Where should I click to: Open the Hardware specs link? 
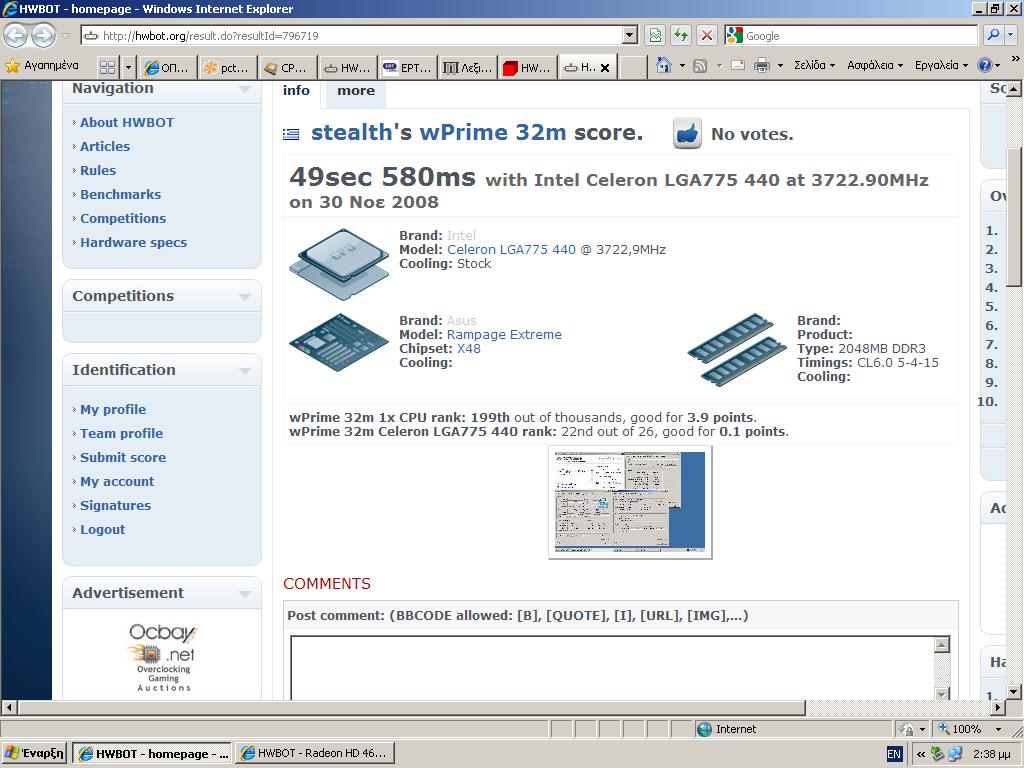click(x=133, y=242)
